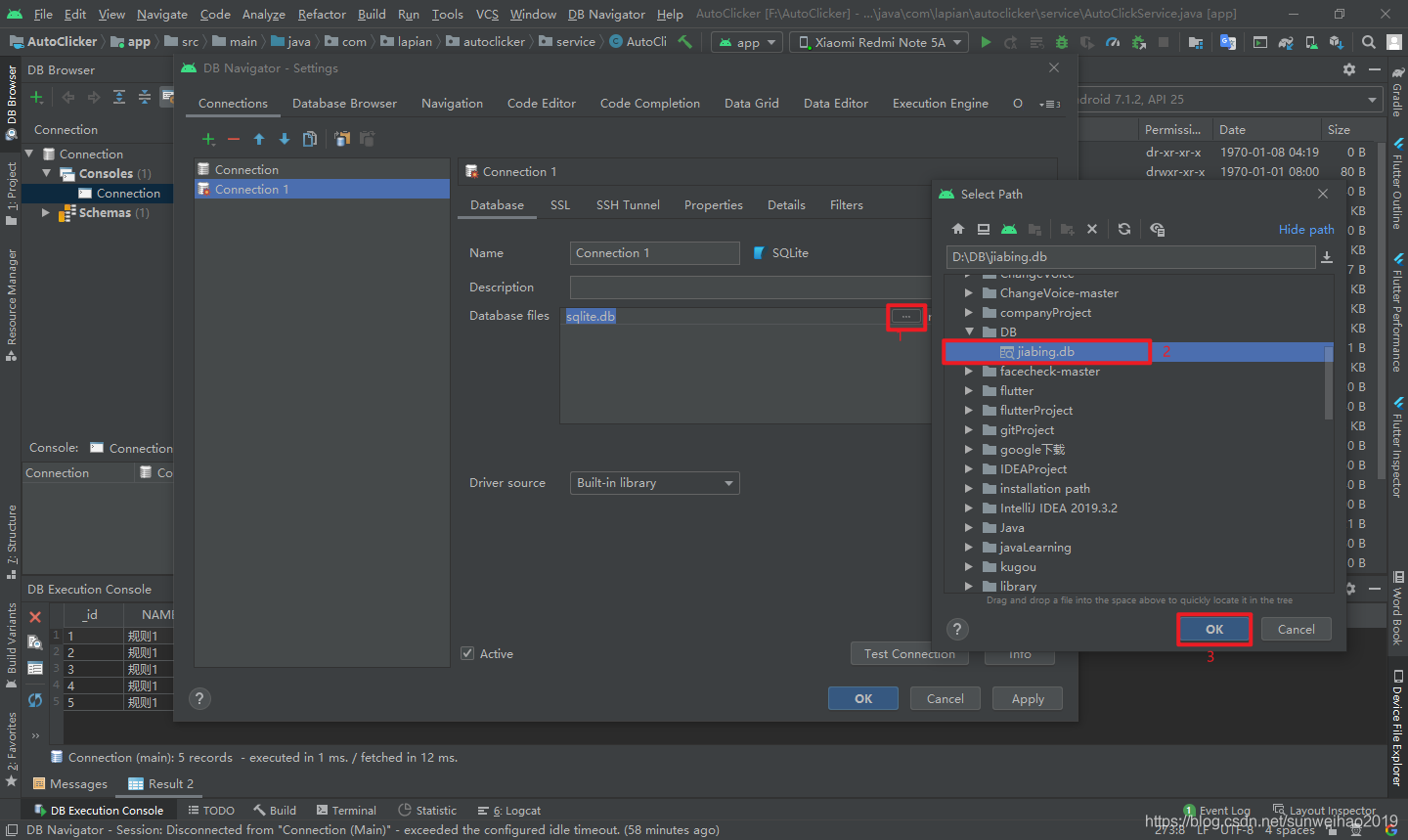Go to Home directory in Select Path
The width and height of the screenshot is (1408, 840).
[x=958, y=229]
